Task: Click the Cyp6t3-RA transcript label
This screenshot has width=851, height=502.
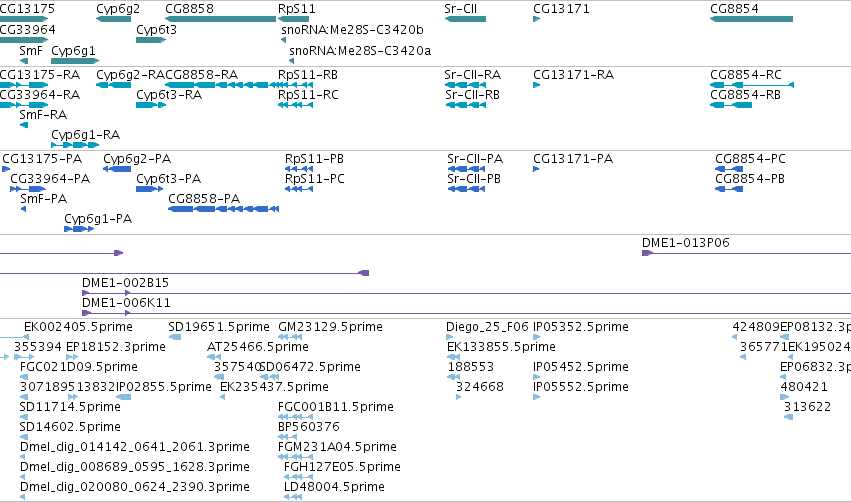Action: [x=169, y=95]
